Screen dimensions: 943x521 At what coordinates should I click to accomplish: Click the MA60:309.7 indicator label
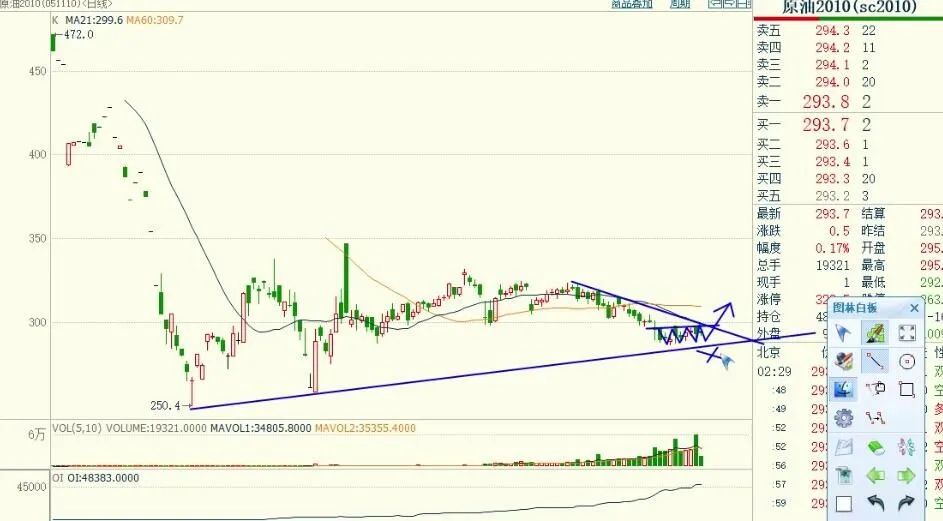coord(155,20)
